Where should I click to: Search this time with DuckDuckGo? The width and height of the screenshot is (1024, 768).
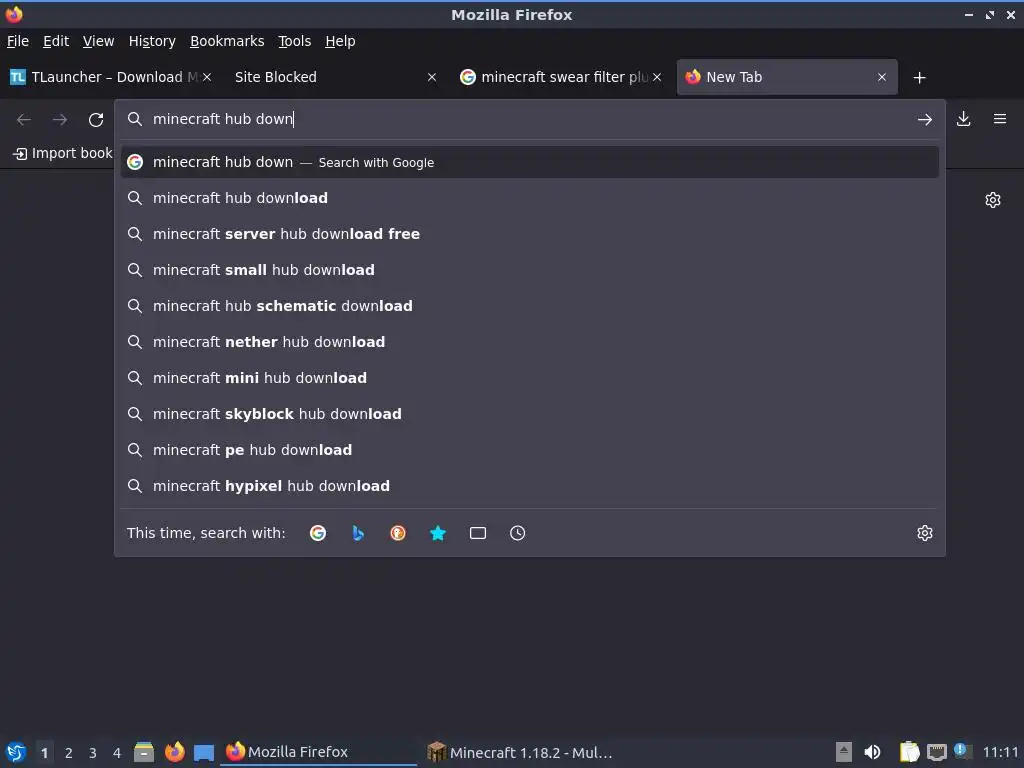coord(398,533)
